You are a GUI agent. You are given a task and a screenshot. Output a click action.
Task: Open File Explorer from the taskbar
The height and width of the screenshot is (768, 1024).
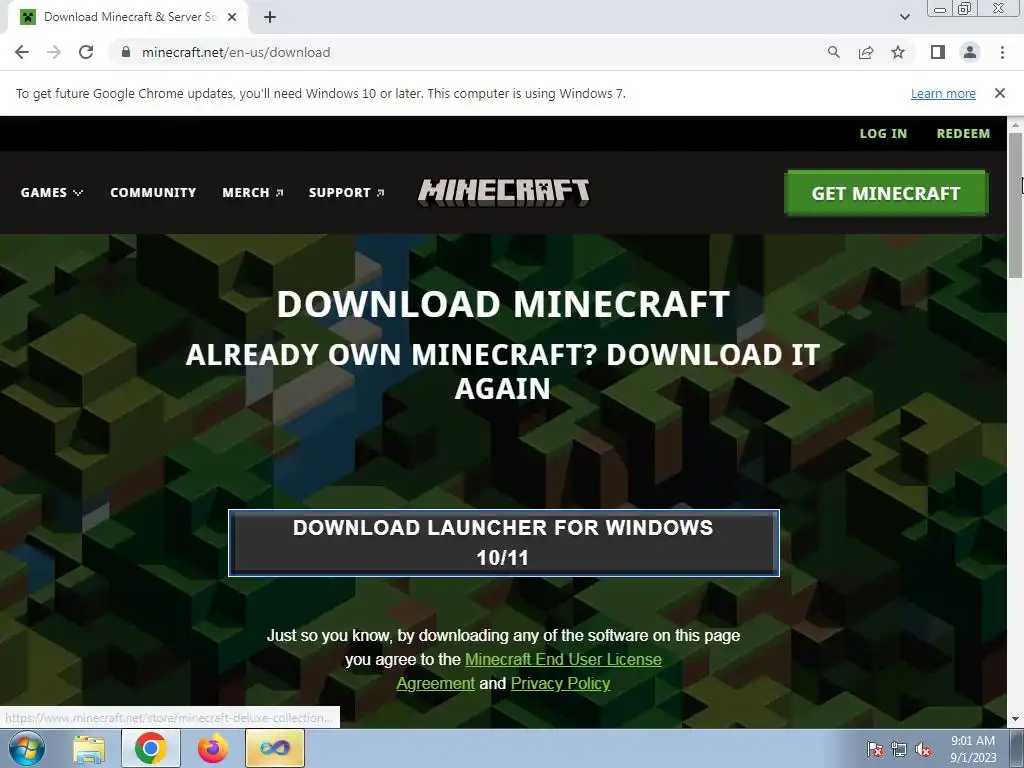point(89,748)
